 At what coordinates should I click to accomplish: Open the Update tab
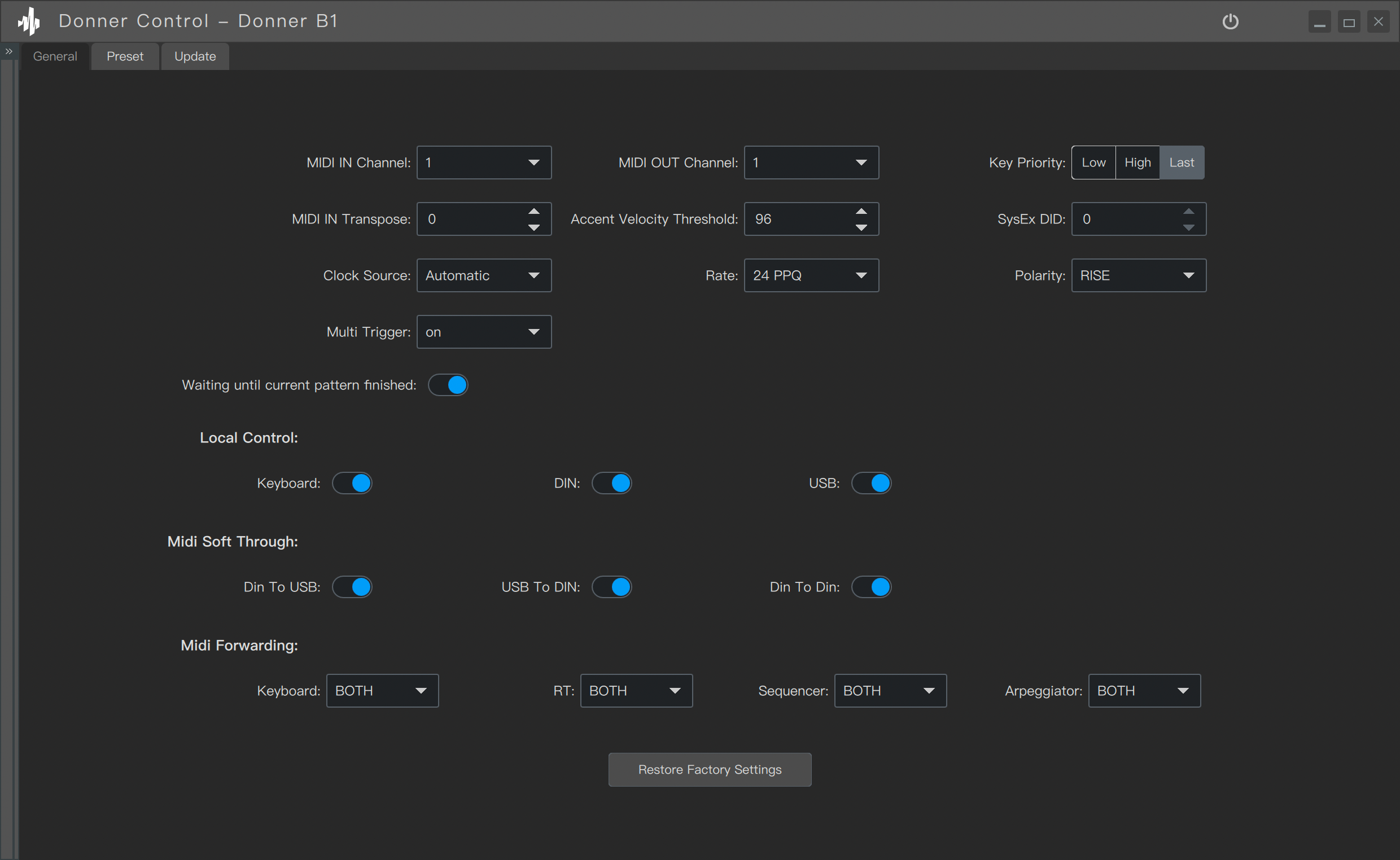tap(195, 56)
